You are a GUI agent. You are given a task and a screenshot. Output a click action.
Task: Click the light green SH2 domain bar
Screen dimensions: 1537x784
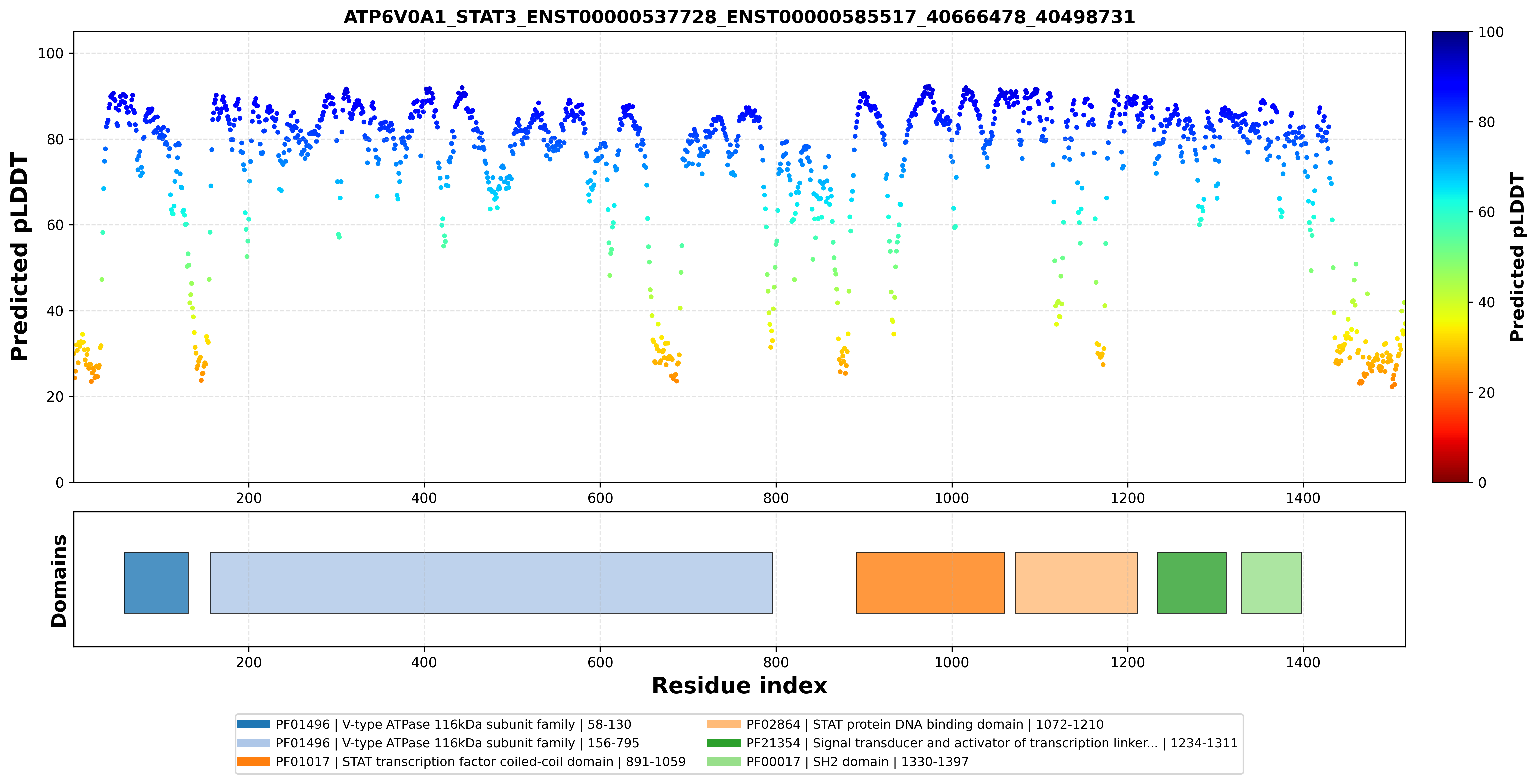click(x=1271, y=583)
